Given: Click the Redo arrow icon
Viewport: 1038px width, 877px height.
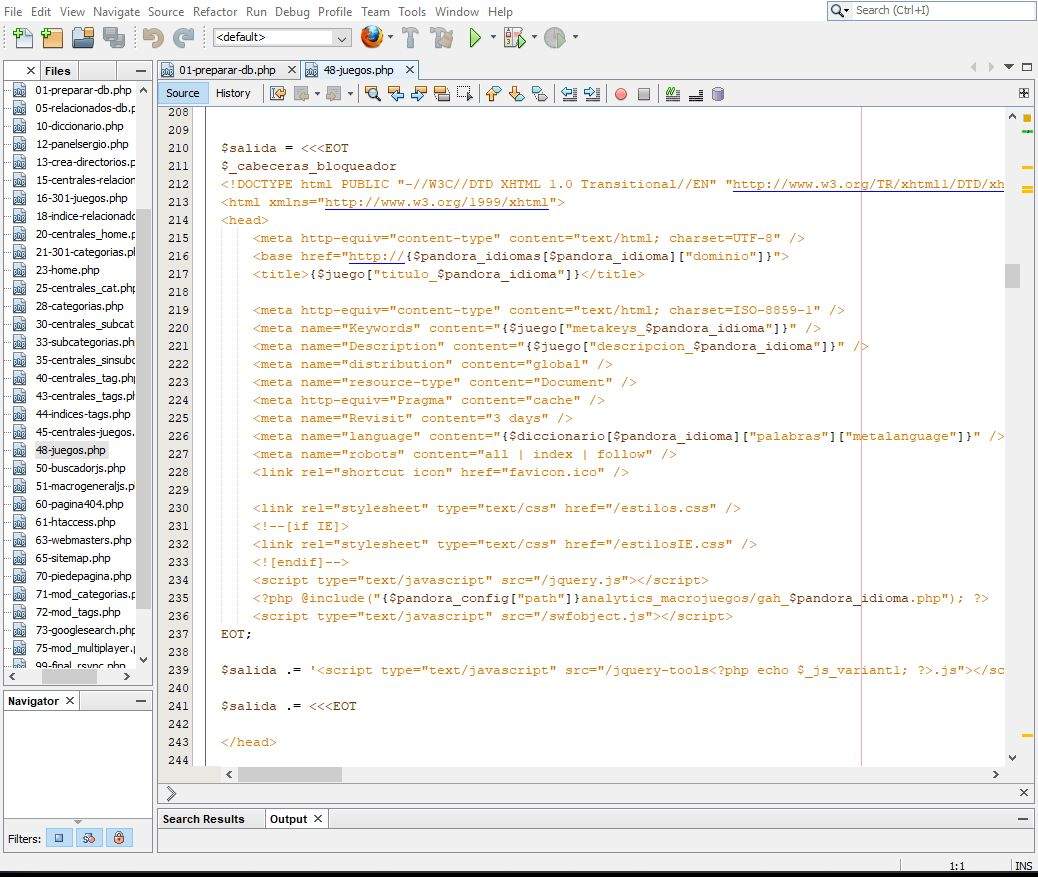Looking at the screenshot, I should (x=183, y=38).
